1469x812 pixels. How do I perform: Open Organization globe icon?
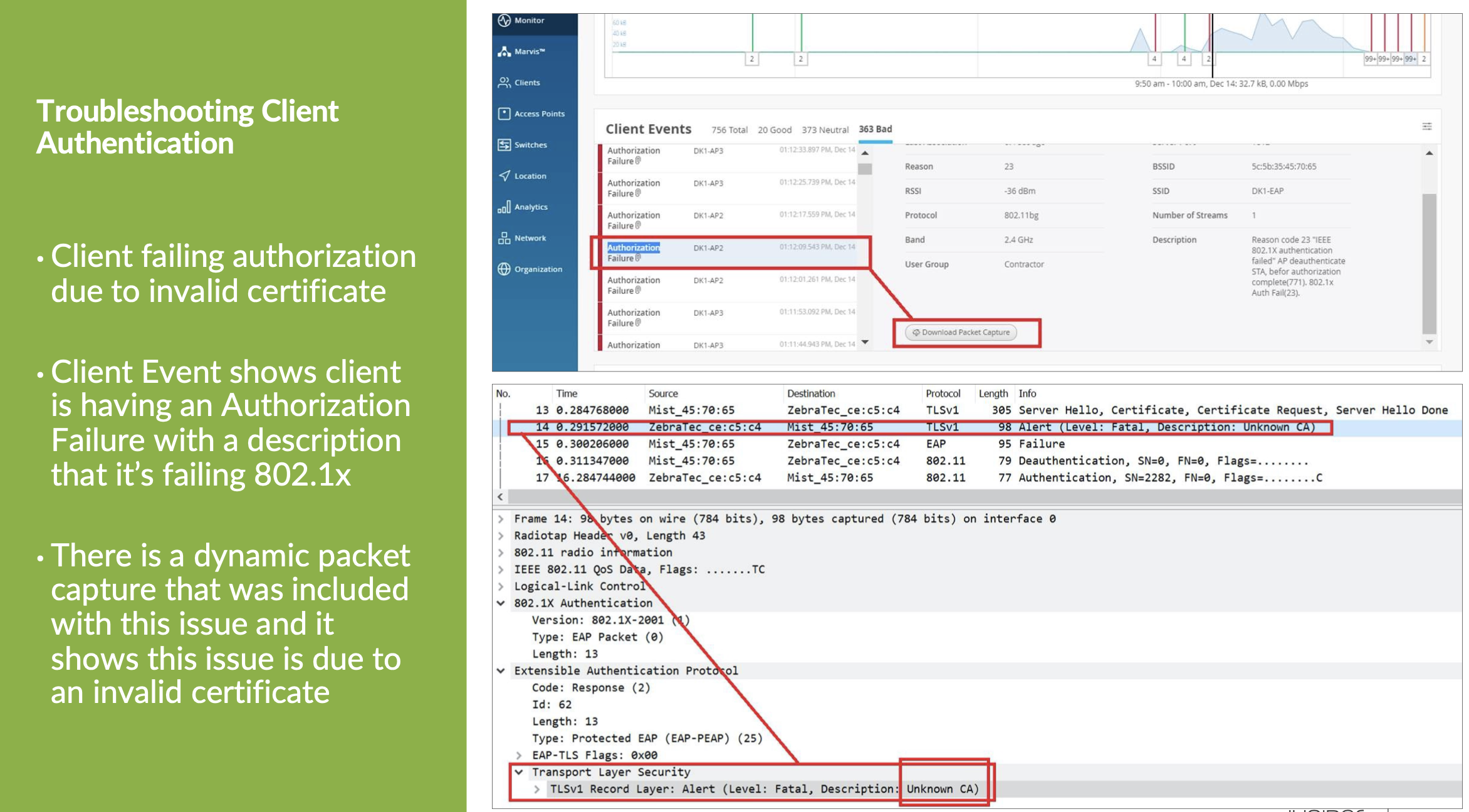504,269
